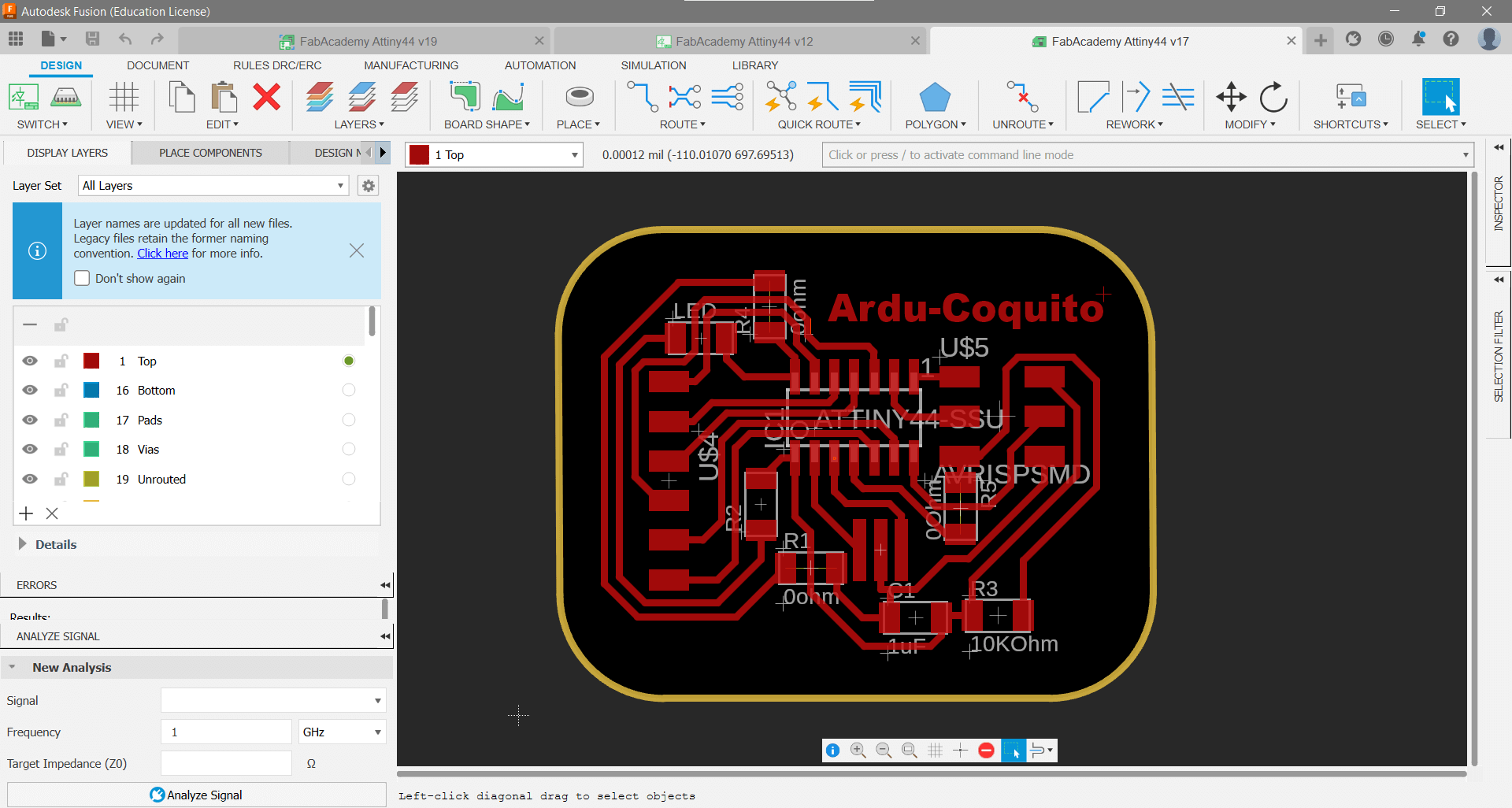
Task: Select Bottom layer radio button
Action: point(349,391)
